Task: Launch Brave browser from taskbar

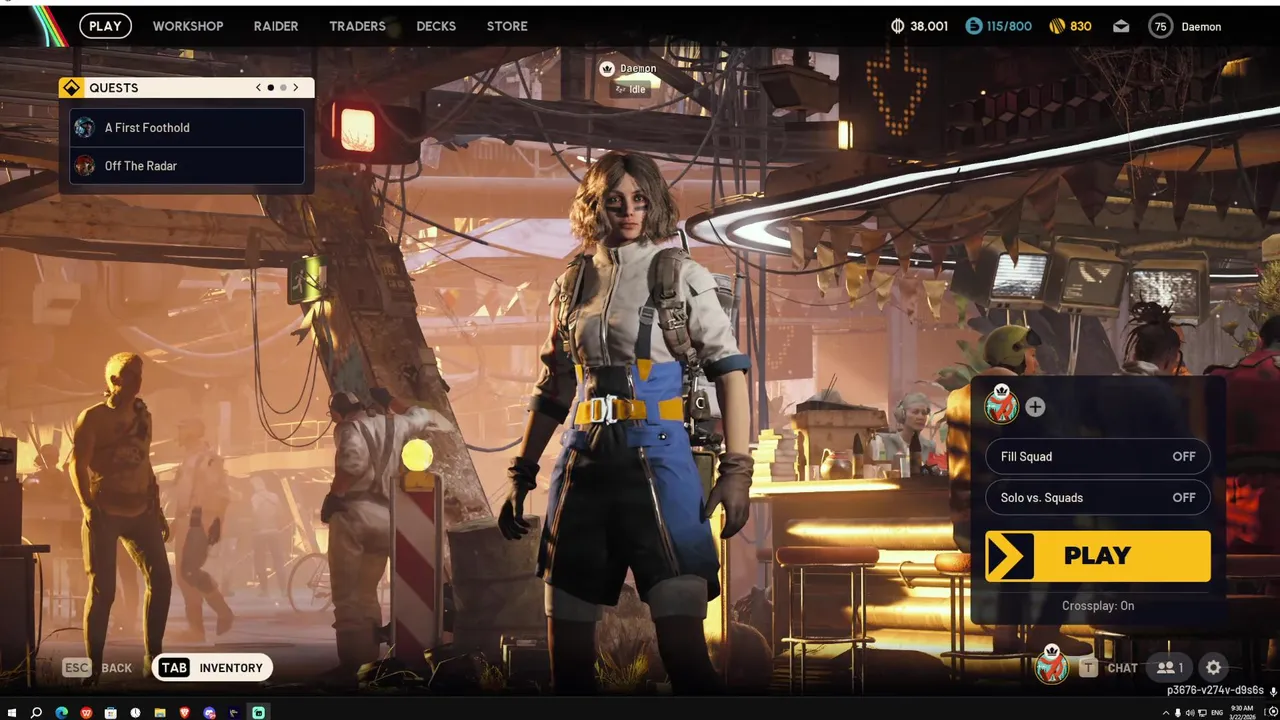Action: tap(184, 713)
